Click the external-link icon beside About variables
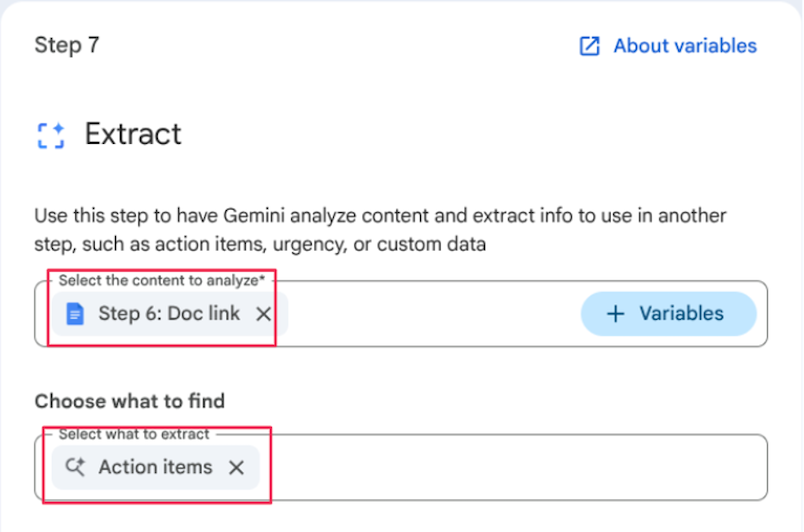The image size is (804, 532). tap(589, 46)
